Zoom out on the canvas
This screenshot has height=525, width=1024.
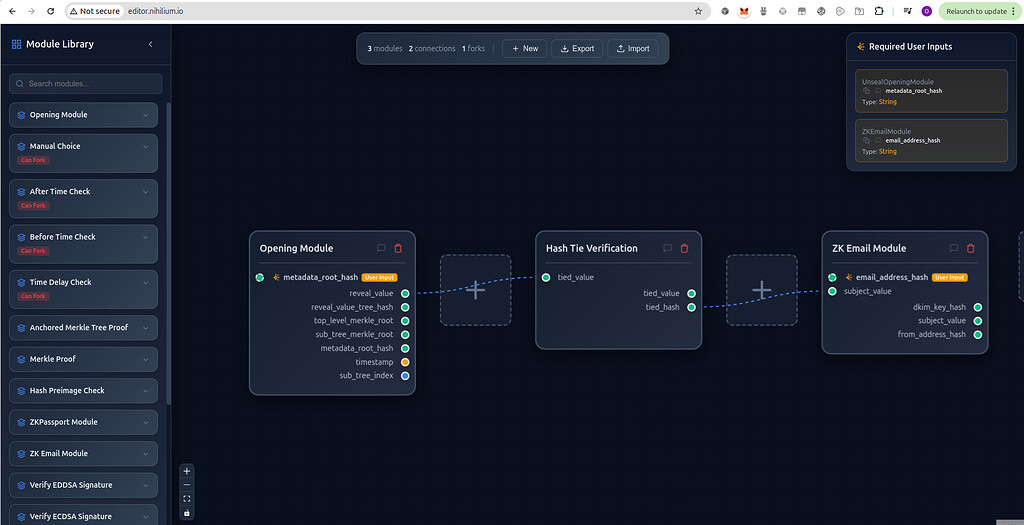187,485
